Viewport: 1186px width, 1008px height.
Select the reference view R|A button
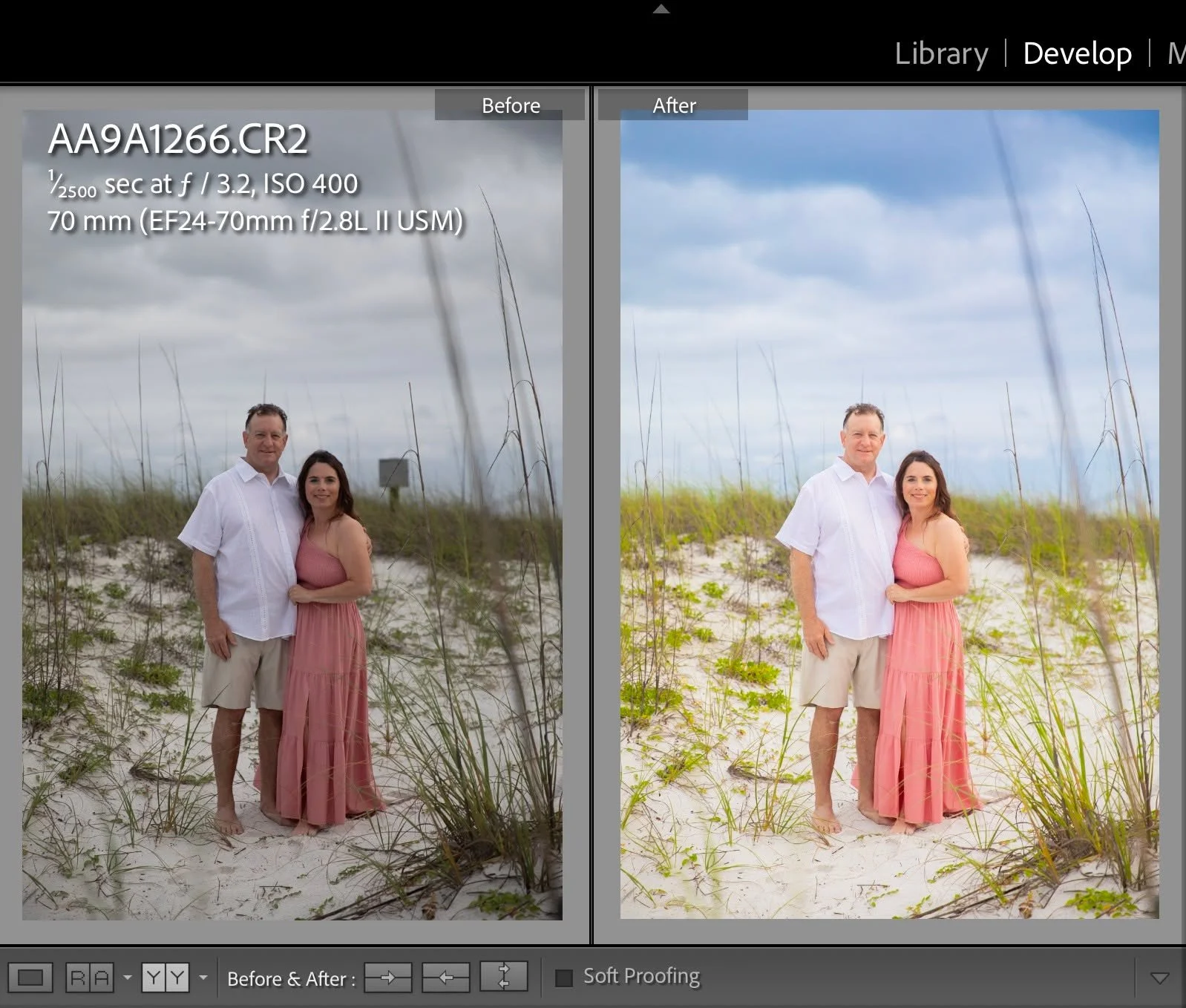tap(89, 978)
